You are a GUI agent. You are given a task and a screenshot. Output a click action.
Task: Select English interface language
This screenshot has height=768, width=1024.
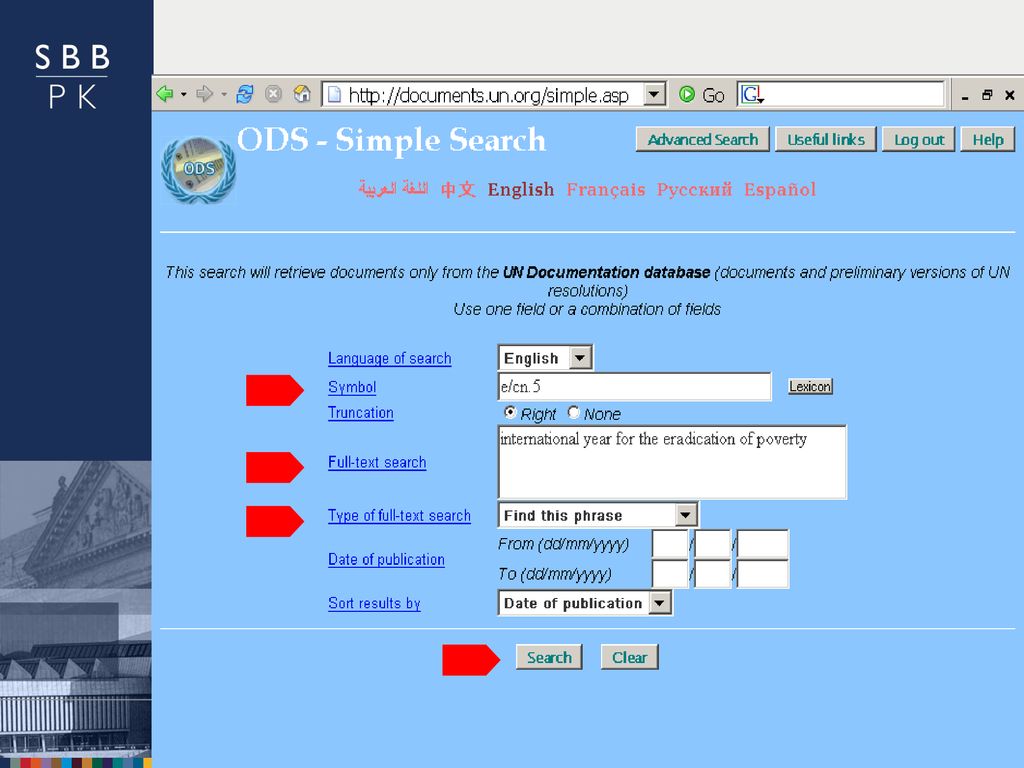click(x=520, y=189)
